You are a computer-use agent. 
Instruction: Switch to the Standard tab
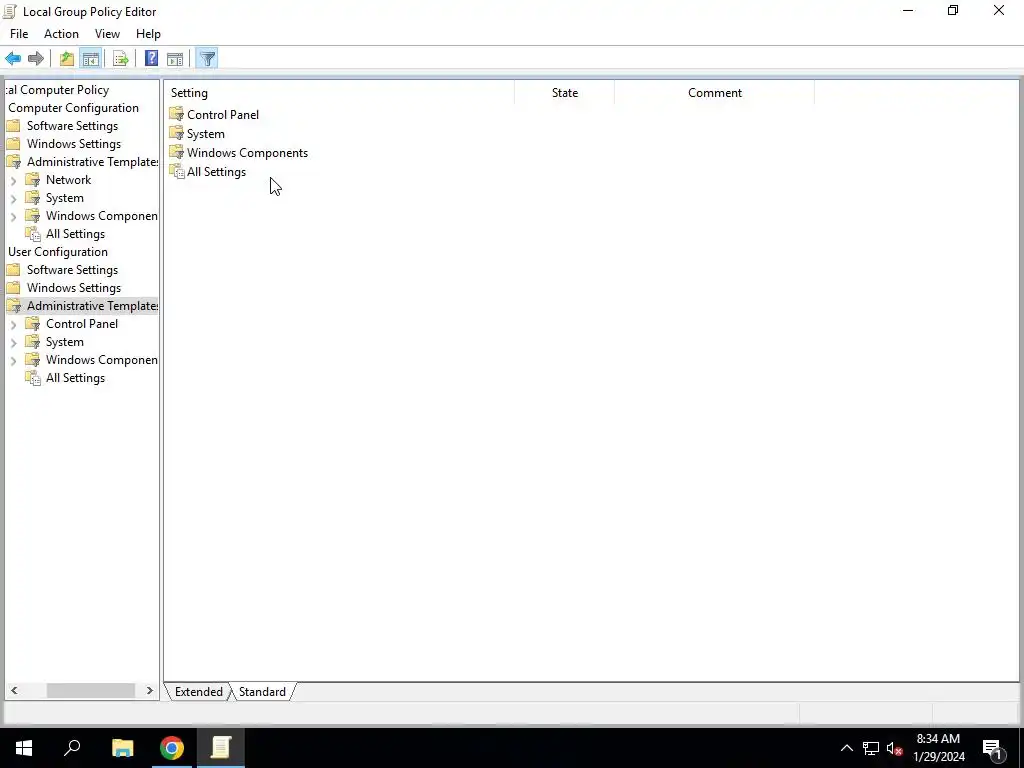262,692
